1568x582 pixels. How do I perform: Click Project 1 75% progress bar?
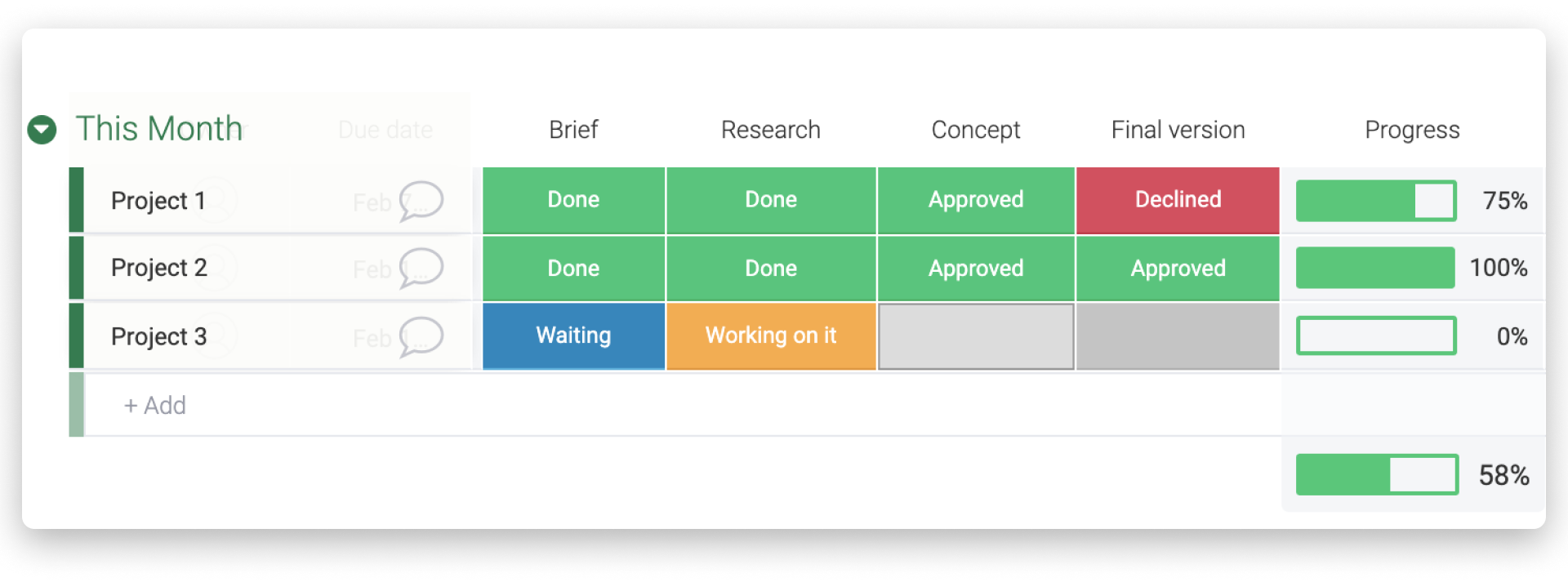1376,201
